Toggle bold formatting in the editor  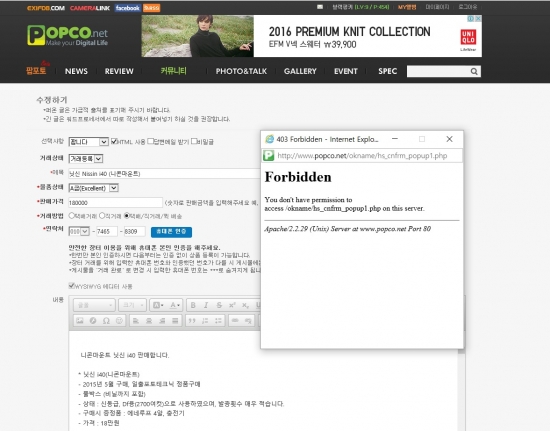pos(193,305)
